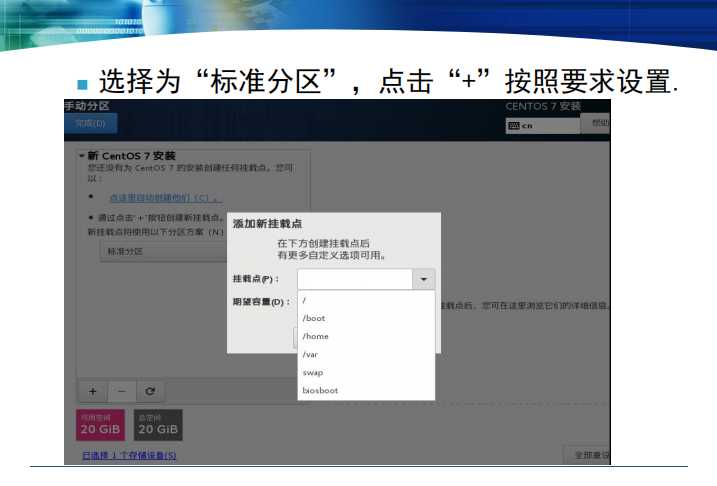Click the 期望容量(D) label
The width and height of the screenshot is (717, 486).
[261, 302]
